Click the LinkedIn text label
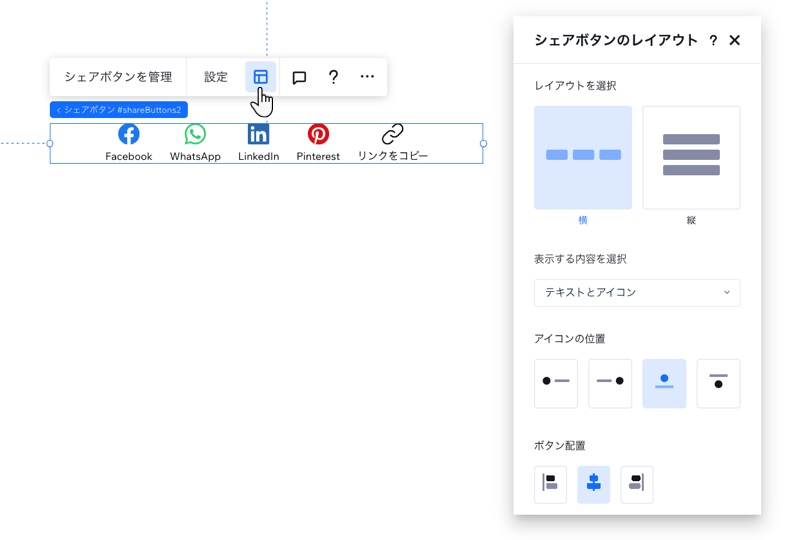Viewport: 800px width, 540px height. [259, 156]
